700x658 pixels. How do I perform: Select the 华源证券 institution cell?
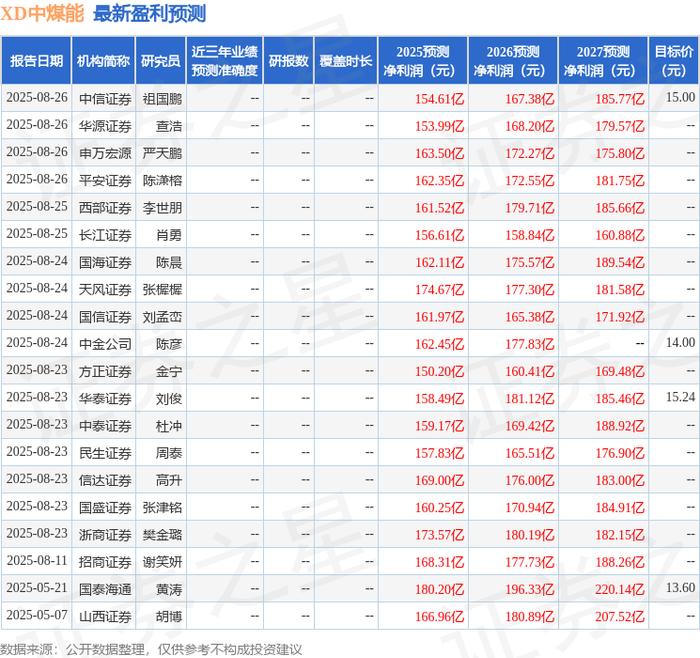tap(105, 126)
